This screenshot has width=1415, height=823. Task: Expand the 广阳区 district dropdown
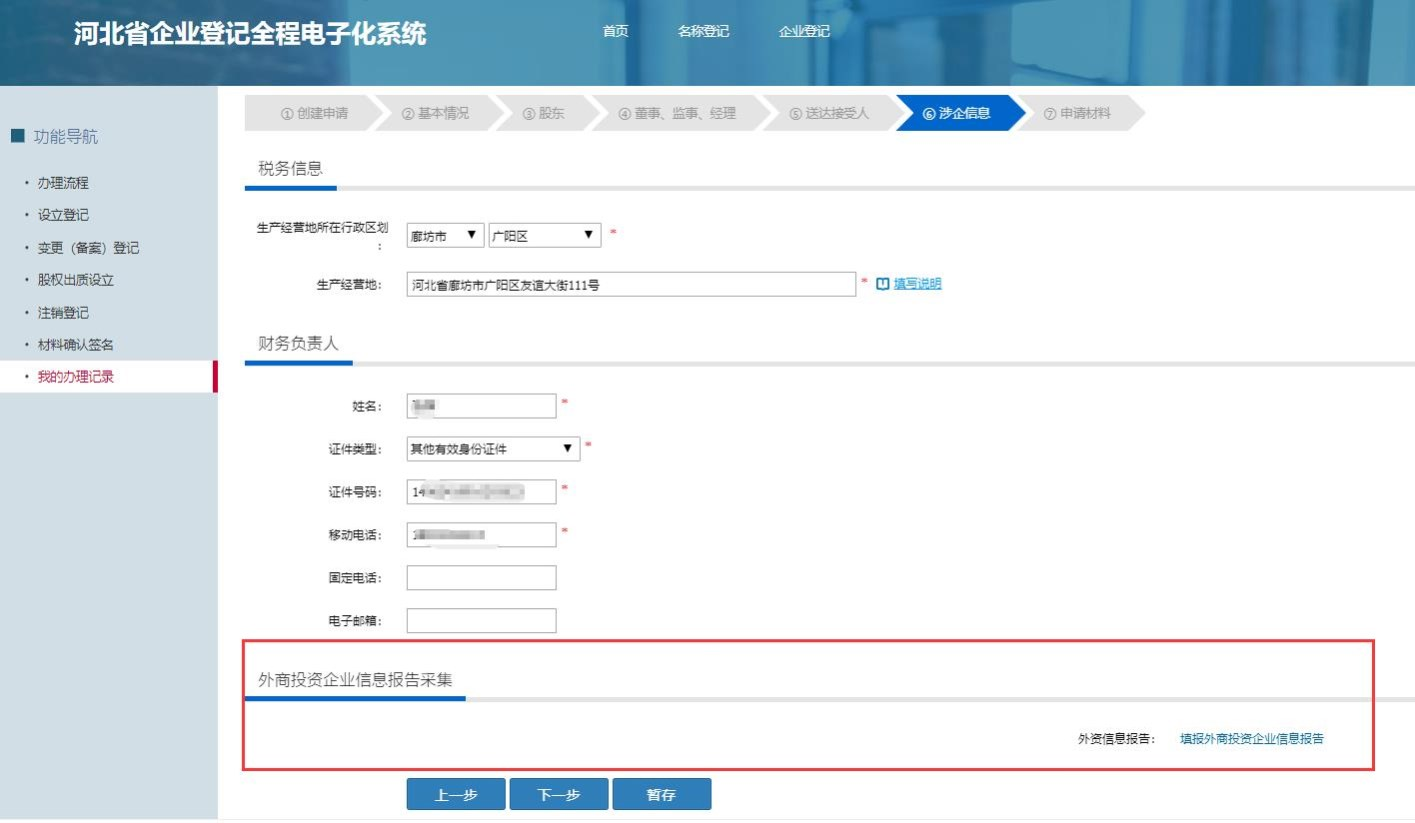545,236
